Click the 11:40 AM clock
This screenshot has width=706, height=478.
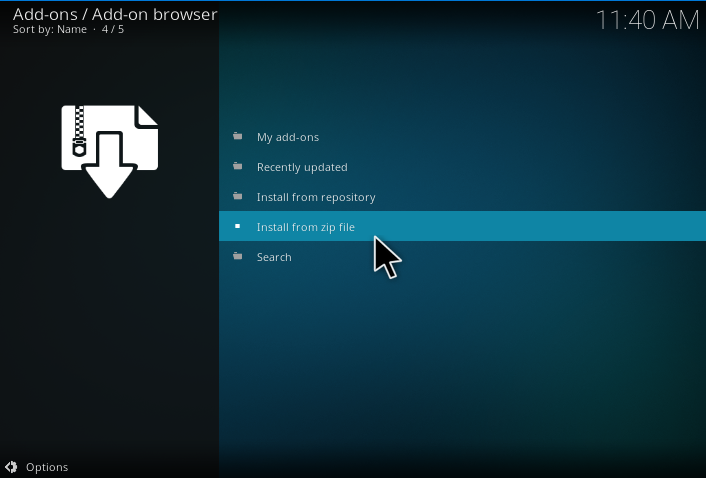647,20
